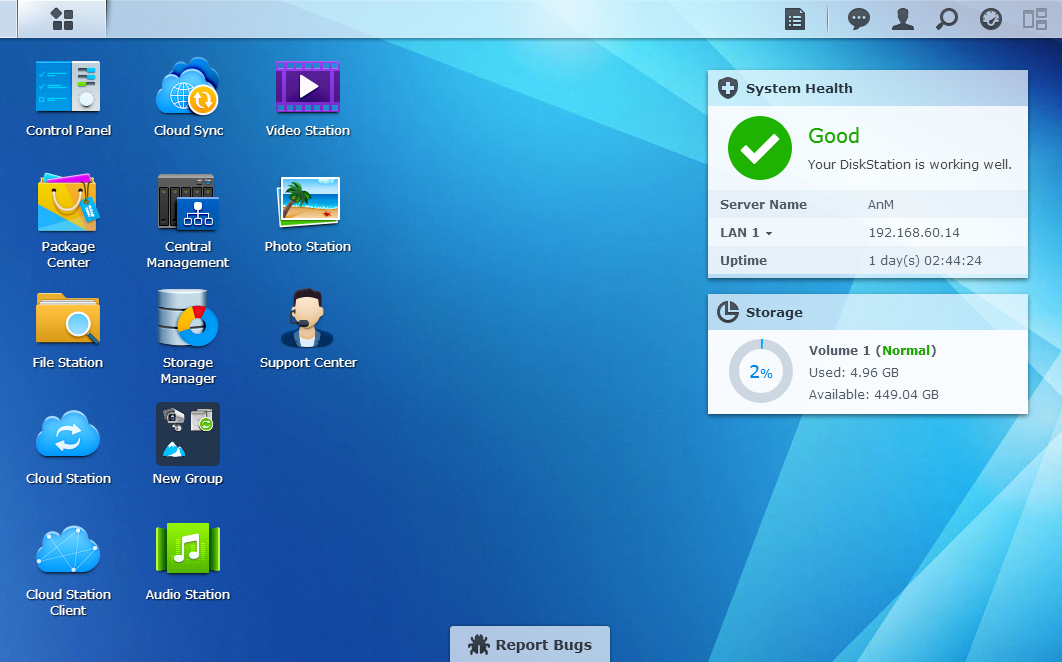Launch Audio Station
1062x662 pixels.
(188, 551)
